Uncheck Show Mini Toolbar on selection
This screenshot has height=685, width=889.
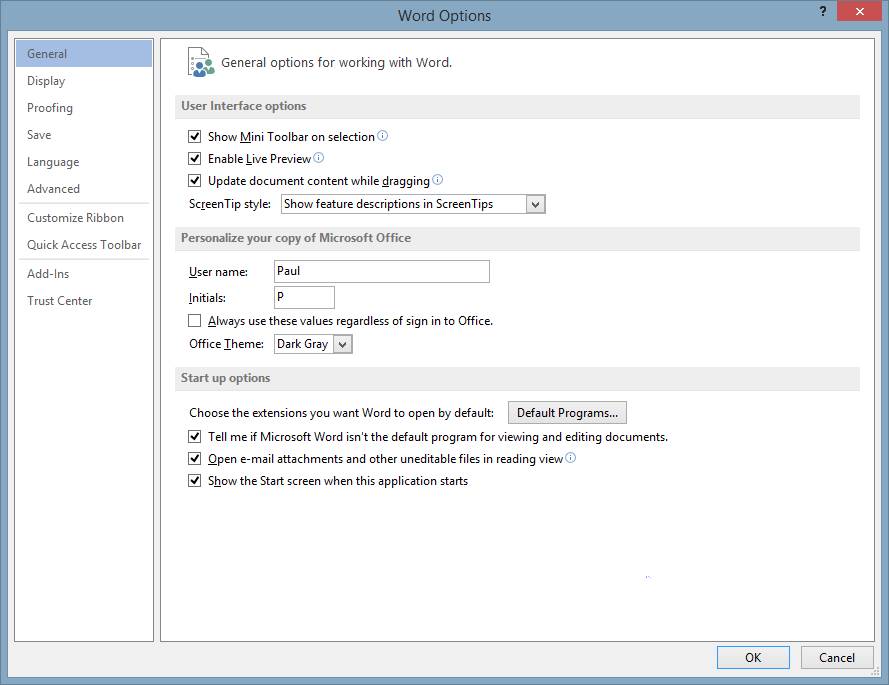[195, 136]
